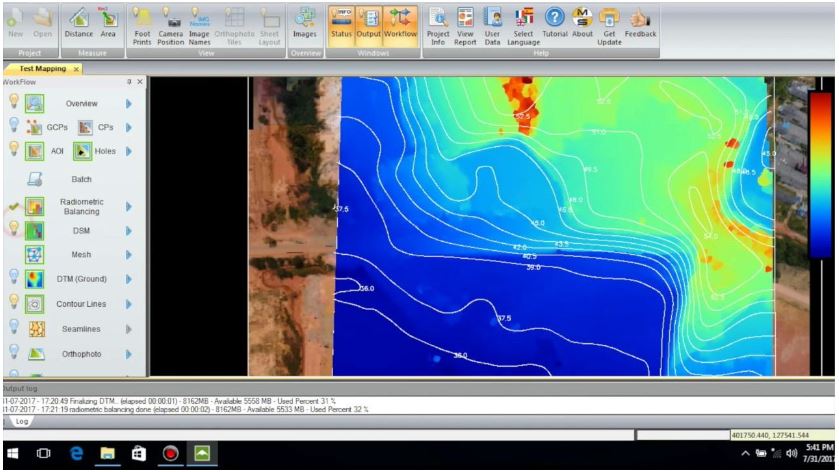Click the elevation color scale bar
This screenshot has width=839, height=472.
(x=819, y=176)
